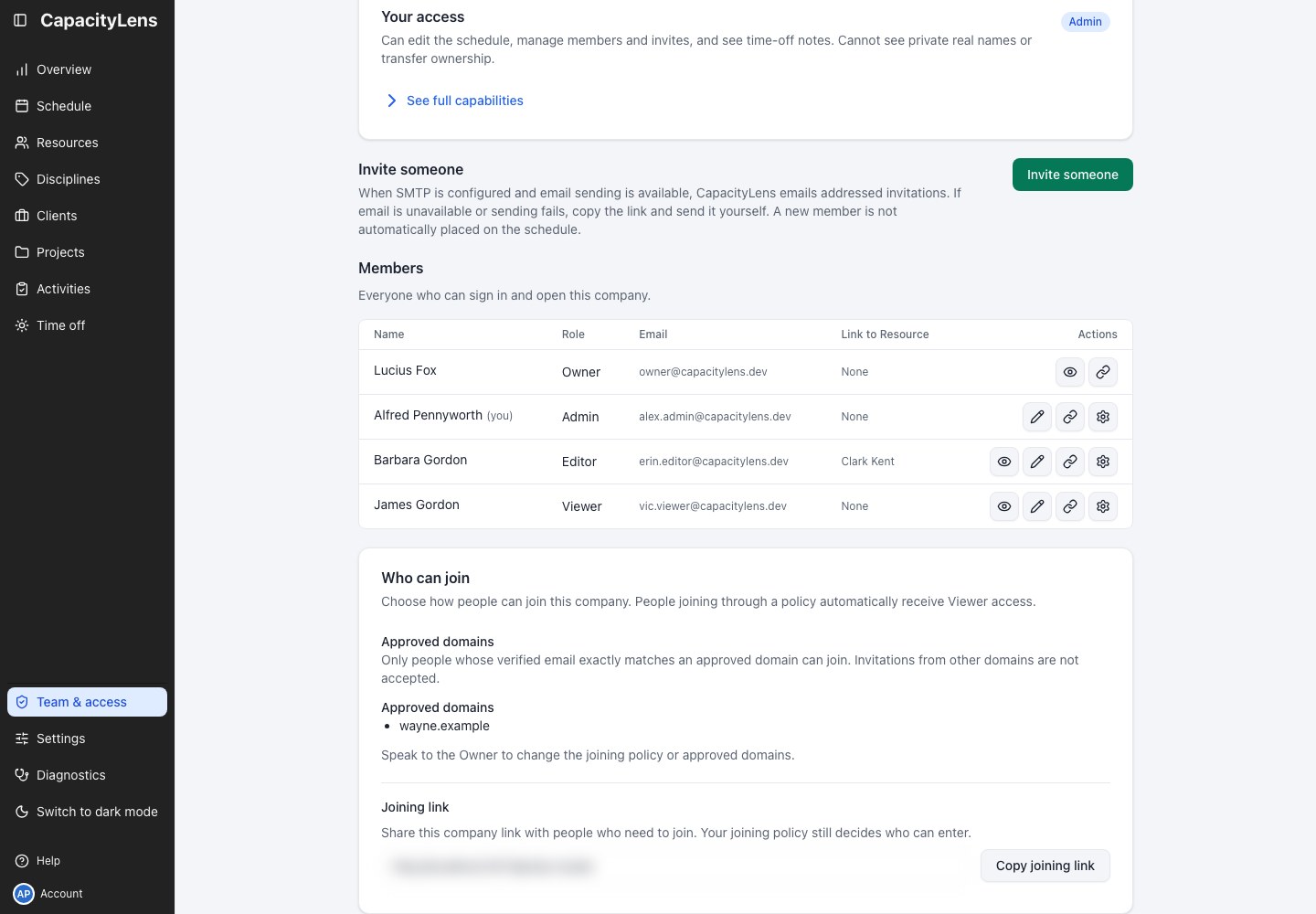Click vic.viewer@capacitylens.dev email
Screen dimensions: 1316x914
click(x=713, y=506)
